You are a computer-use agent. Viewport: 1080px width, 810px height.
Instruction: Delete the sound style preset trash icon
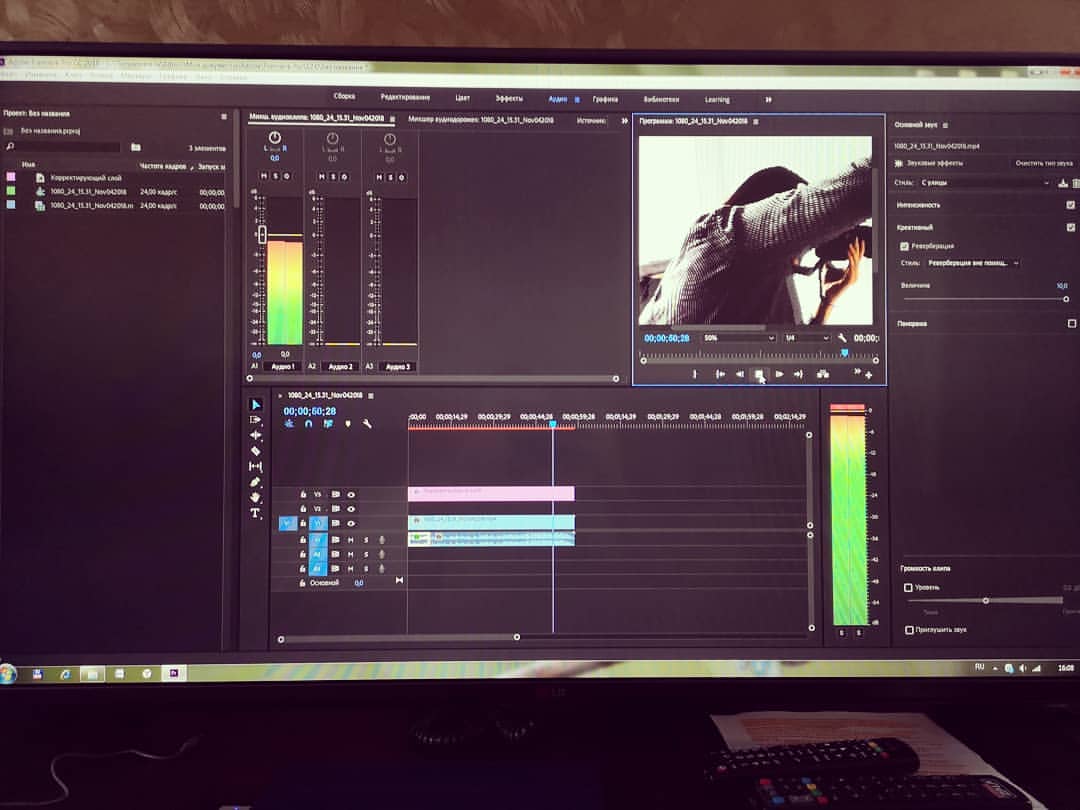[x=1076, y=183]
